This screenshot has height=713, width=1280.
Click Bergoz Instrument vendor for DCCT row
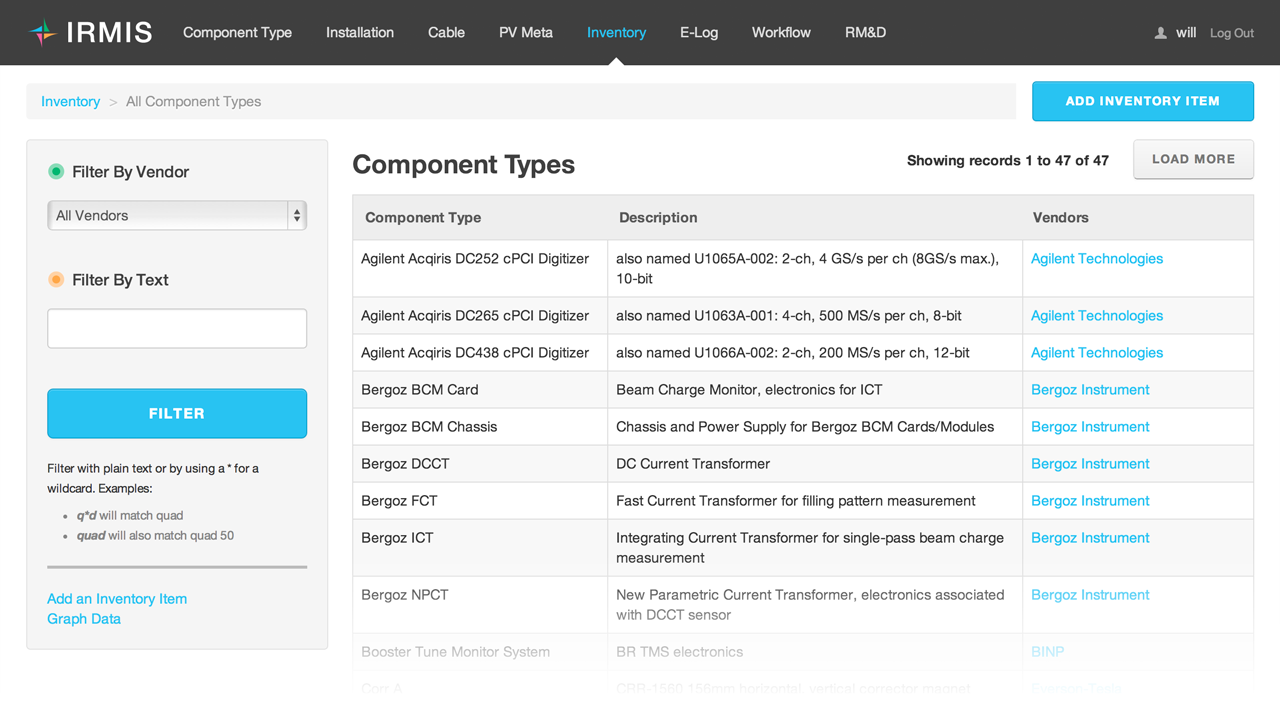1090,464
